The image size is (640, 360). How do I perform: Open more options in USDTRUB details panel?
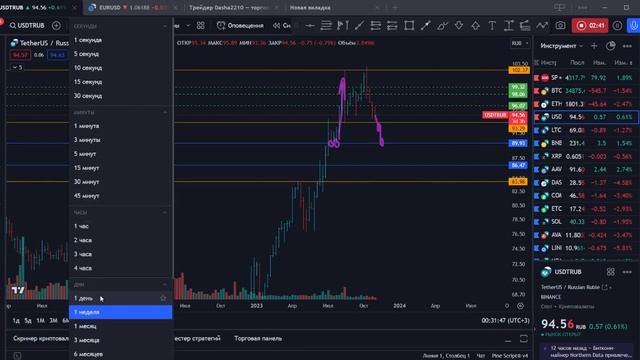click(x=627, y=272)
